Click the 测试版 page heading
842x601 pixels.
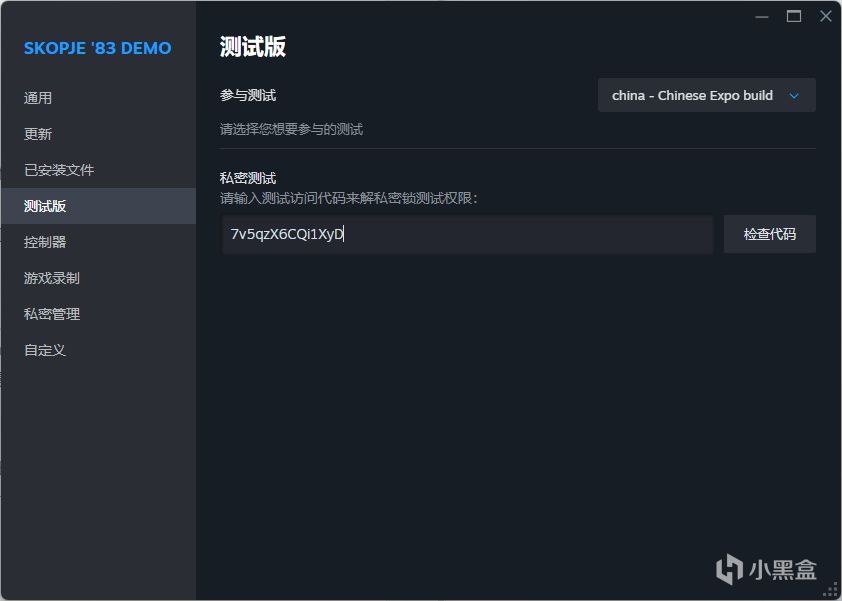(253, 47)
